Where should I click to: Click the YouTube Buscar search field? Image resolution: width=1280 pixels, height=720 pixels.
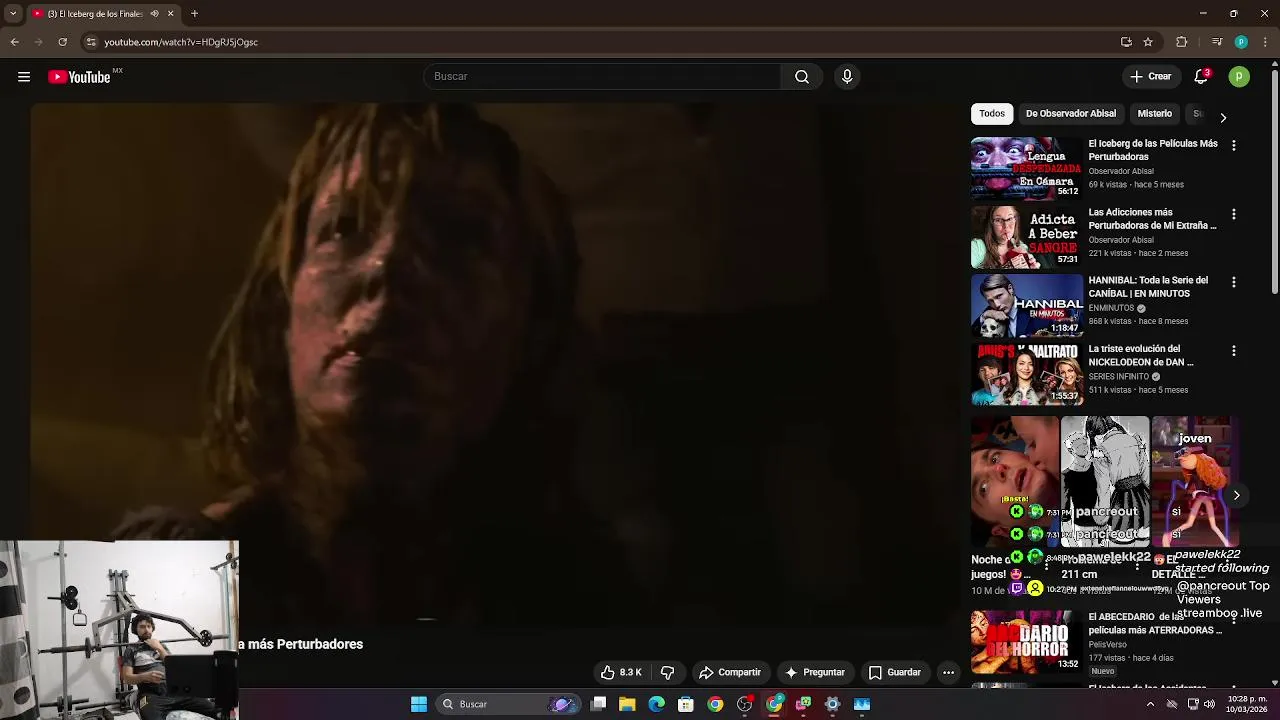pos(602,77)
